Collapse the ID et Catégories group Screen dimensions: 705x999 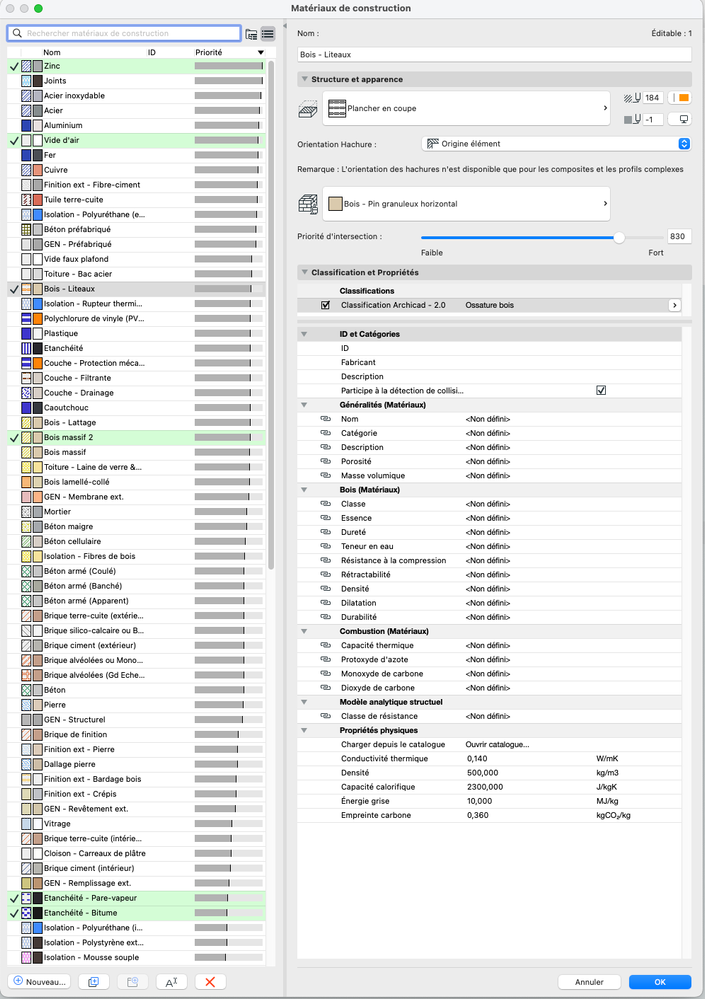(x=304, y=334)
